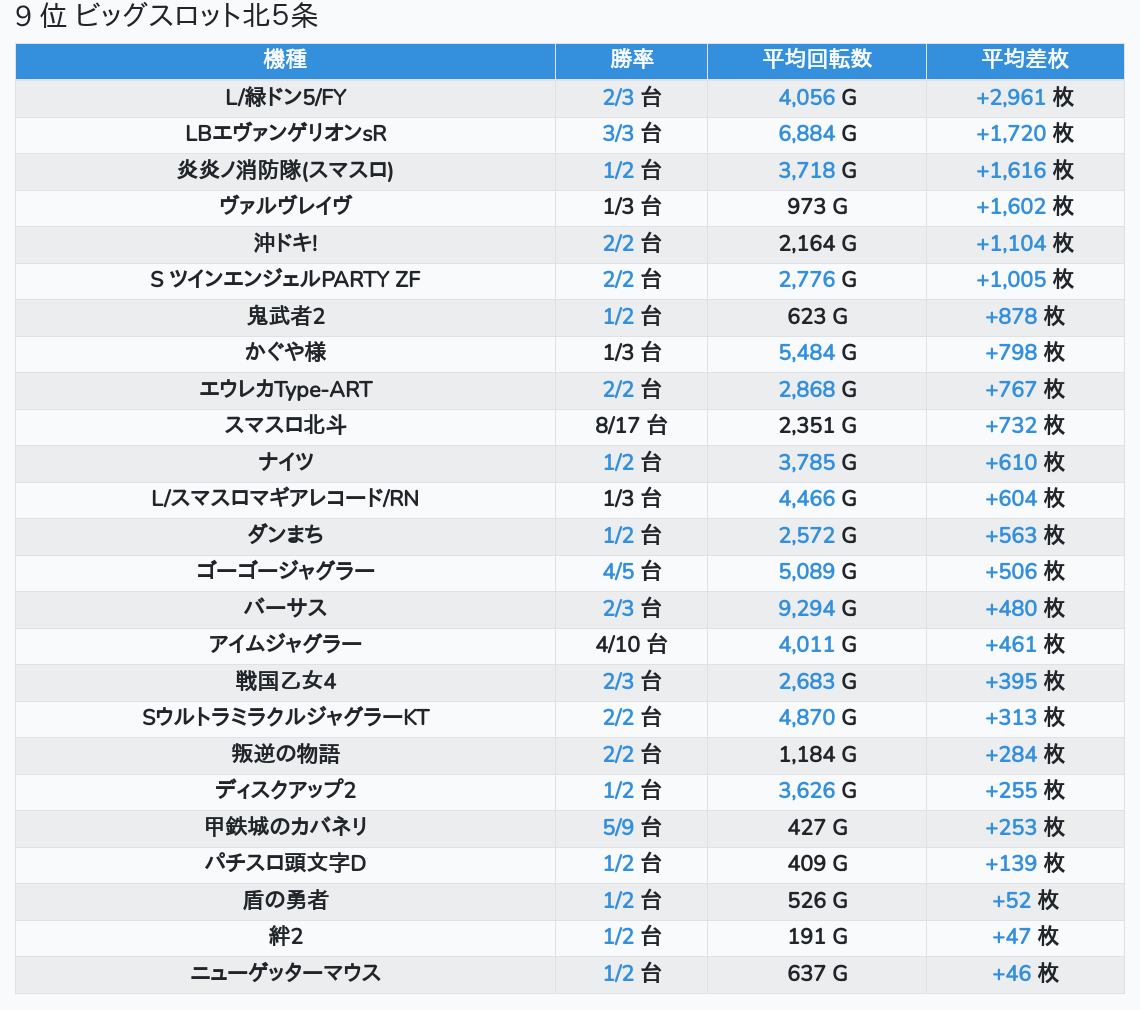Click the +2,961 枚 difference value
1140x1010 pixels.
[1024, 97]
